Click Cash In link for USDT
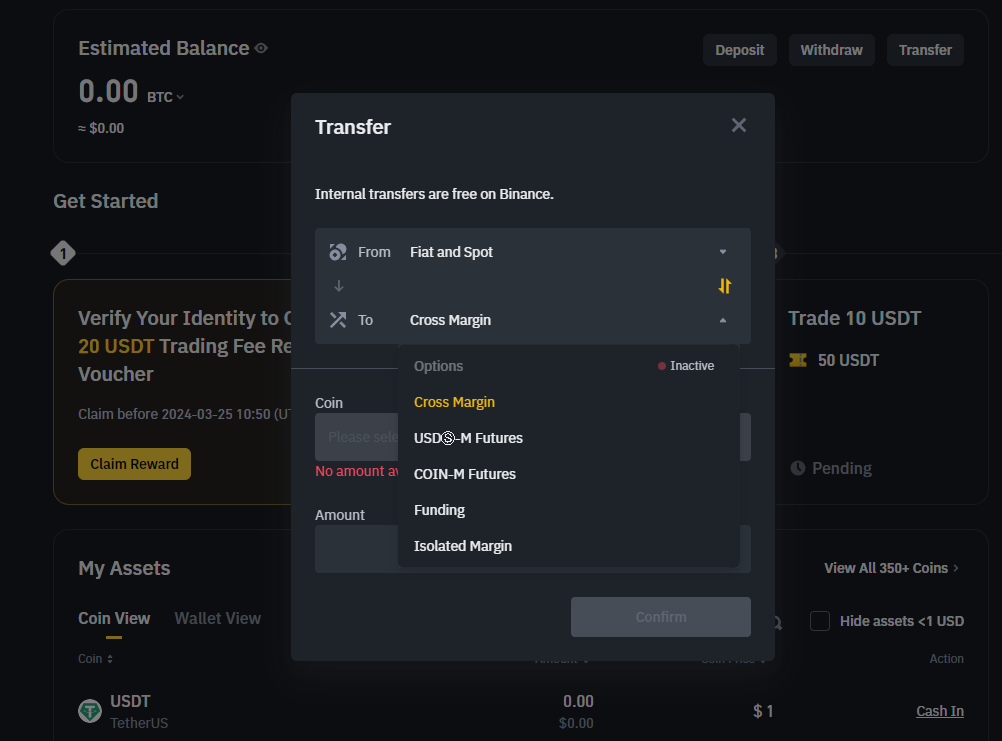Screen dimensions: 1002x741 939,711
